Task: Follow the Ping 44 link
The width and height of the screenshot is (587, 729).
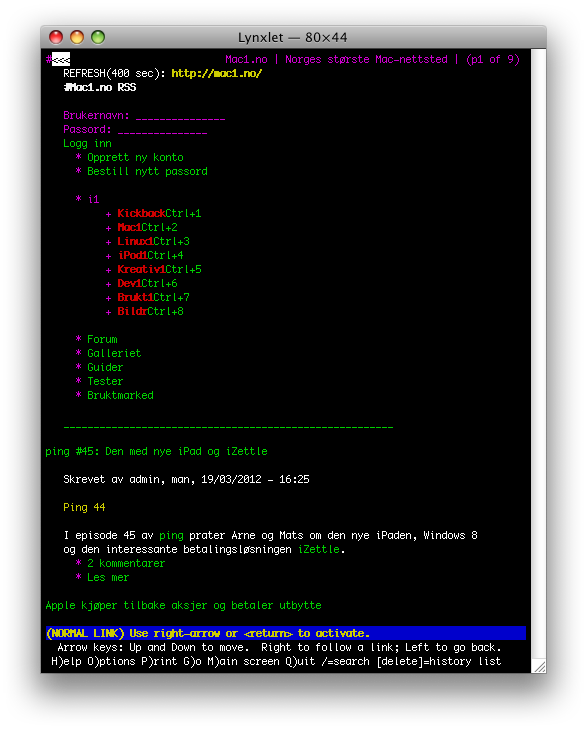Action: 84,507
